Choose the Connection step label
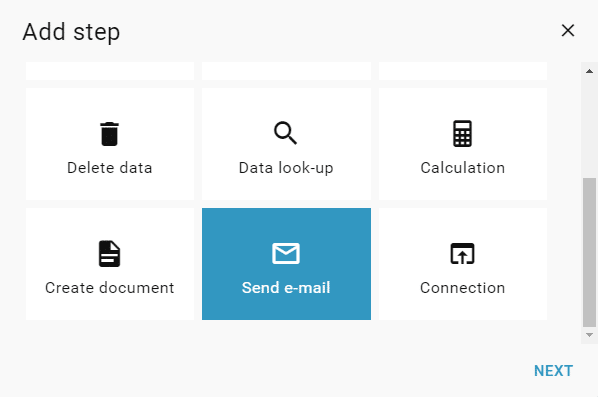The image size is (598, 397). click(x=463, y=288)
